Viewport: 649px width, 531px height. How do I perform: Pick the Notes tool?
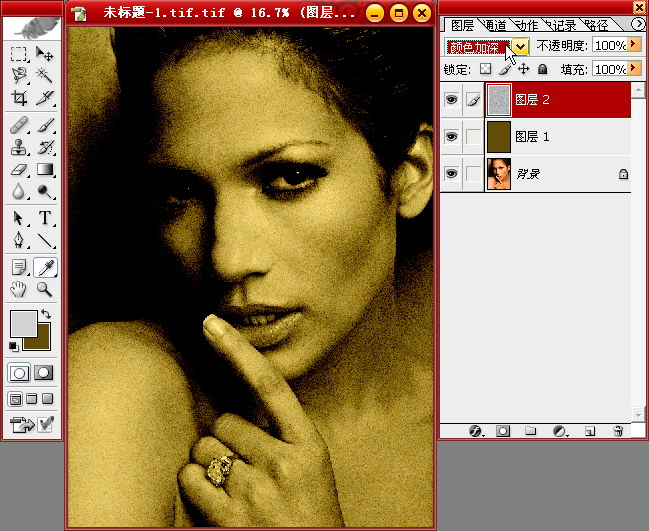[19, 267]
